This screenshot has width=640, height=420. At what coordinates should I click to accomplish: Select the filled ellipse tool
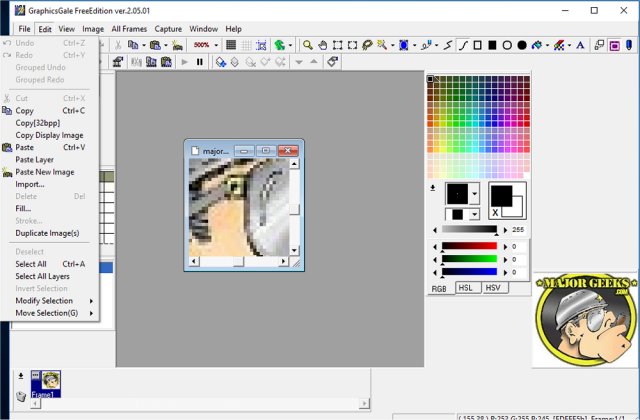coord(522,45)
